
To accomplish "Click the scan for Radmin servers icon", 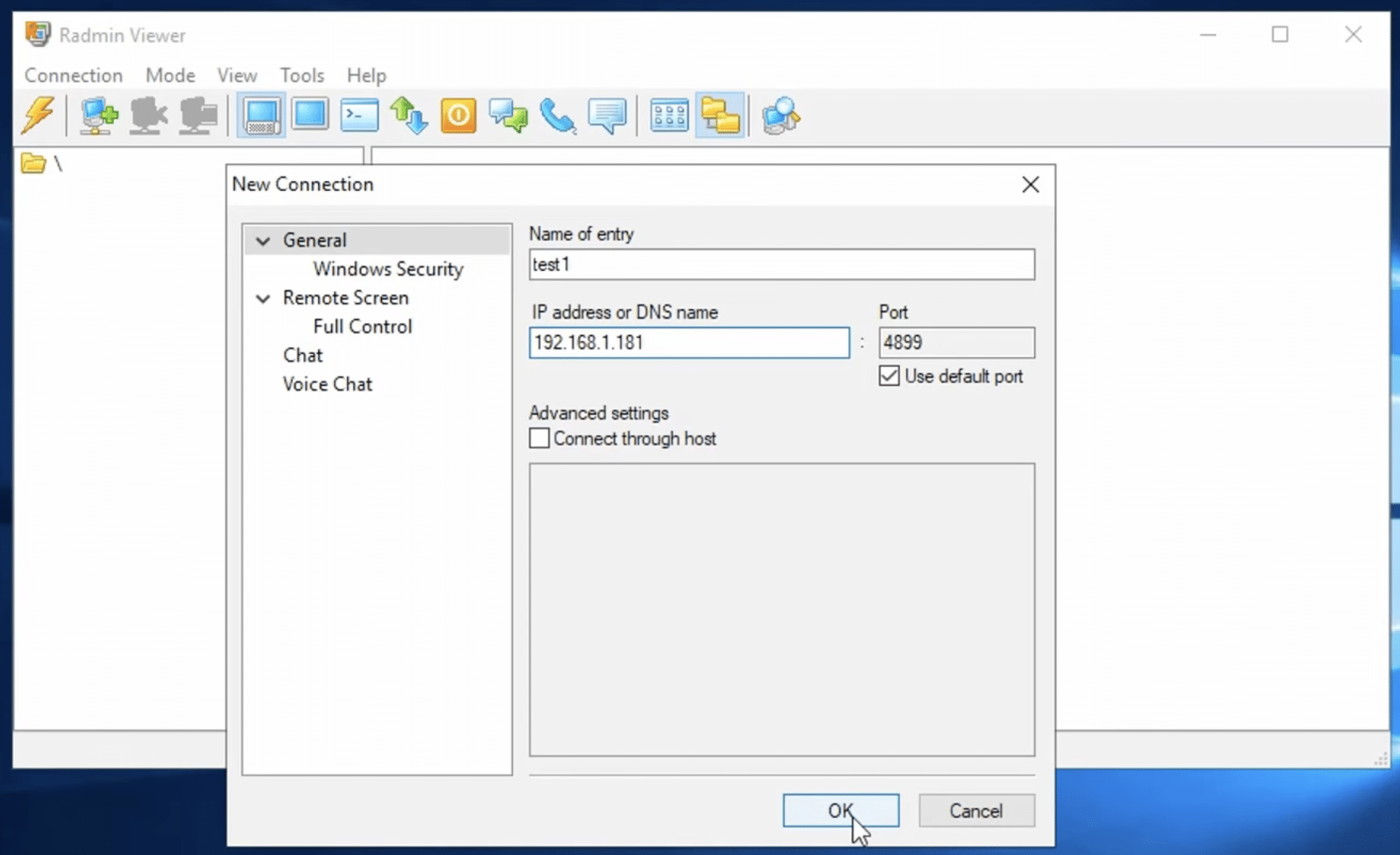I will click(x=780, y=116).
